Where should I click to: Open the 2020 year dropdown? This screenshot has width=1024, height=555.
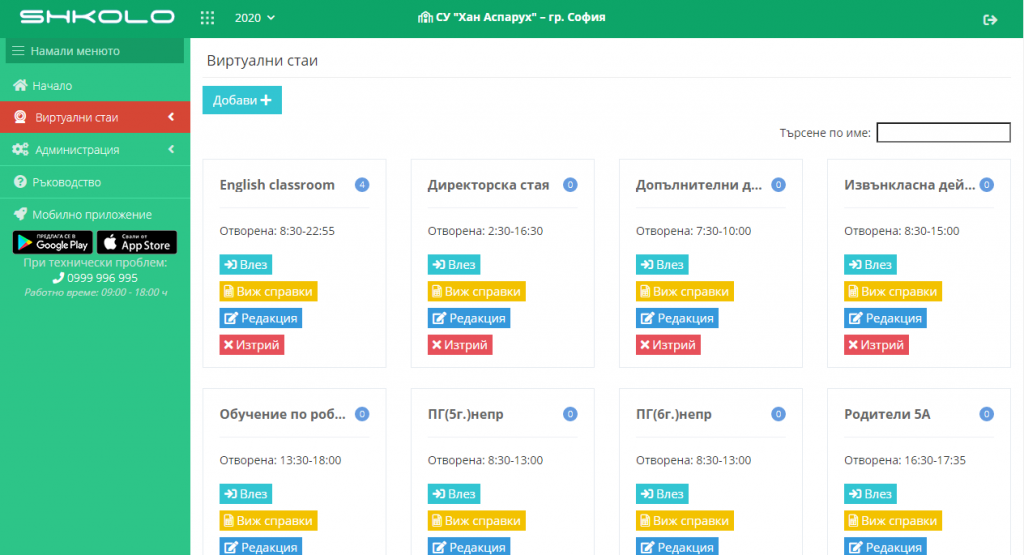tap(255, 18)
